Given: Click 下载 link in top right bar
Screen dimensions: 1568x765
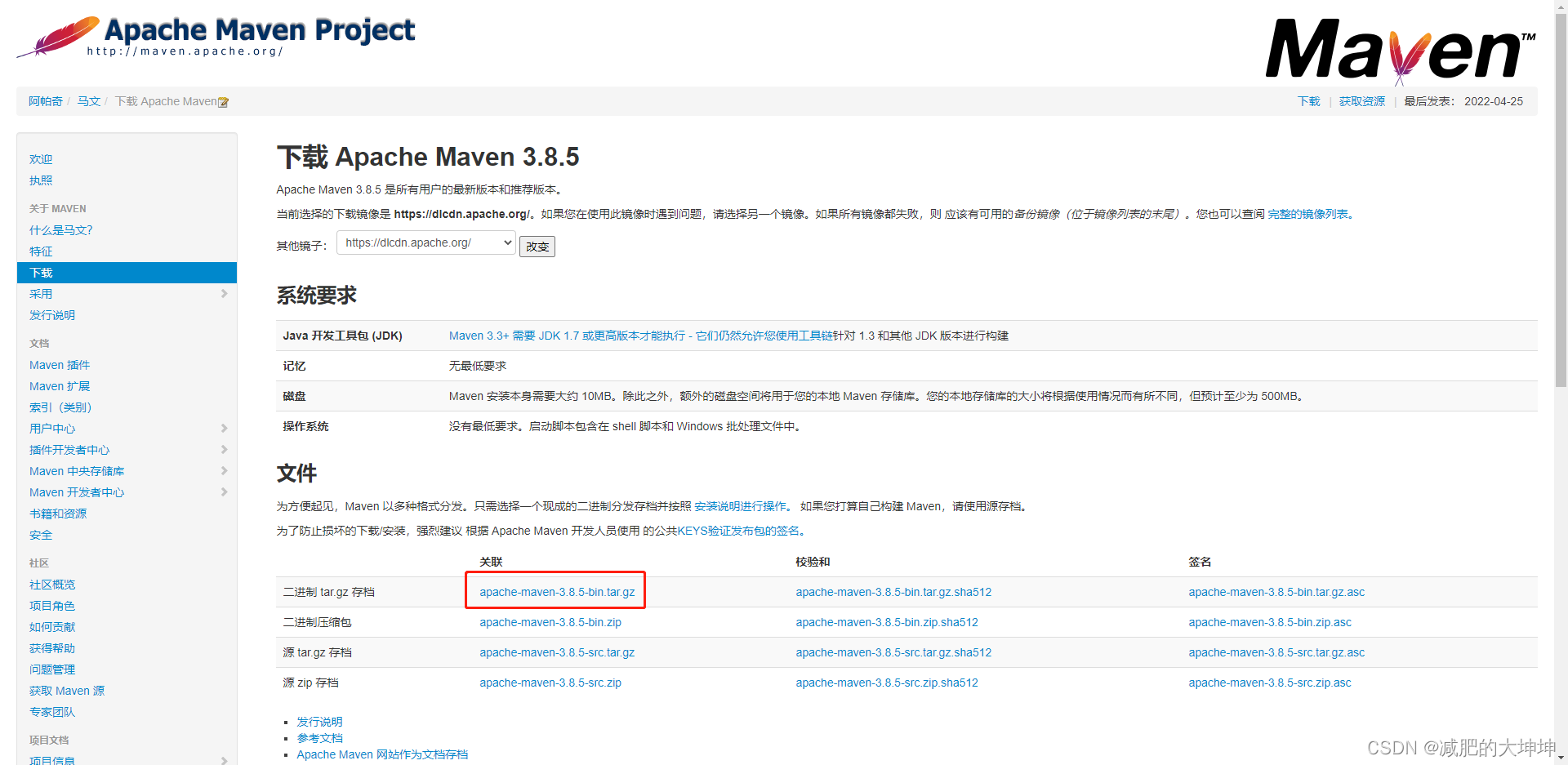Looking at the screenshot, I should pyautogui.click(x=1309, y=101).
